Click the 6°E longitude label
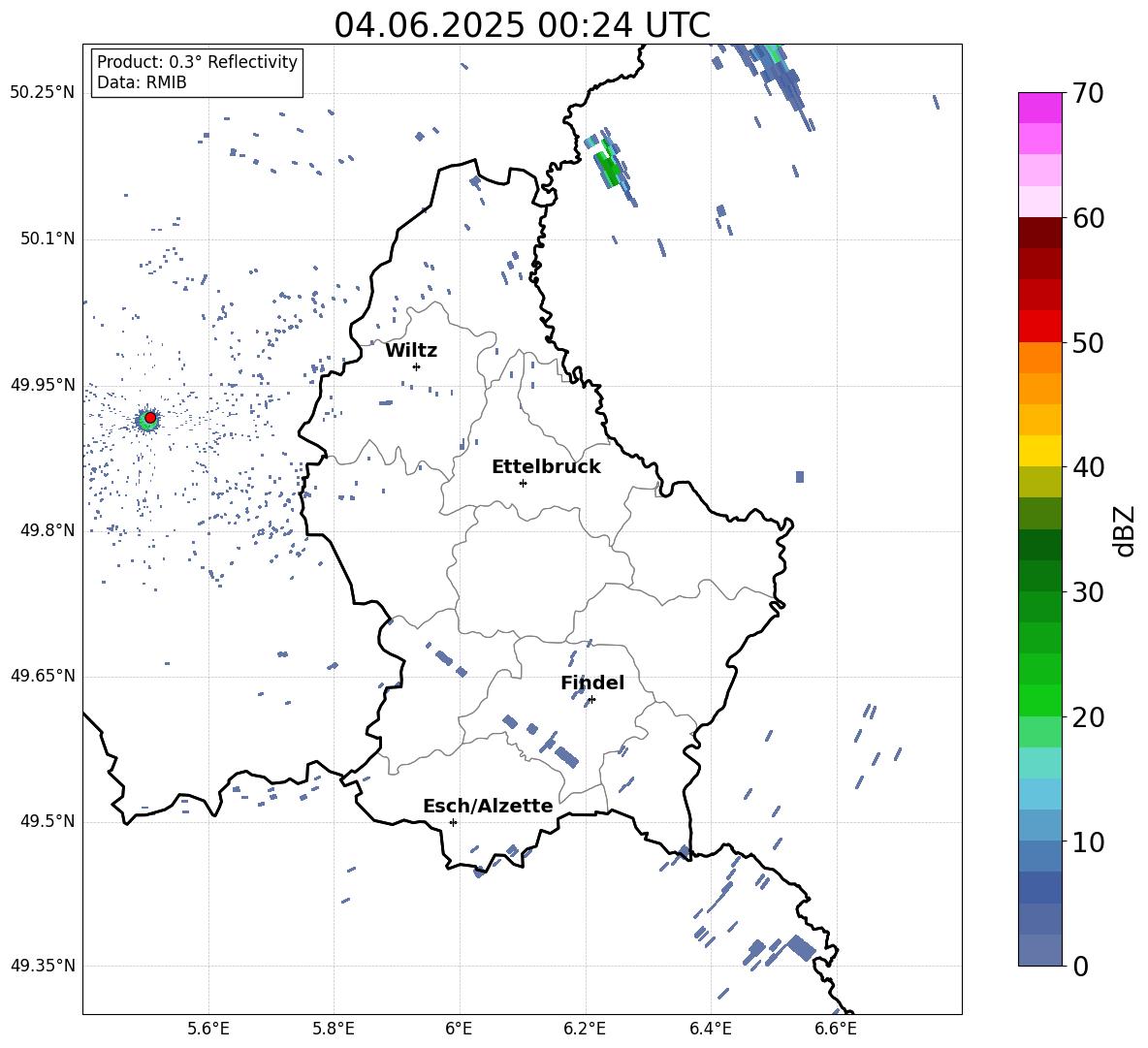Image resolution: width=1148 pixels, height=1048 pixels. [x=459, y=1029]
